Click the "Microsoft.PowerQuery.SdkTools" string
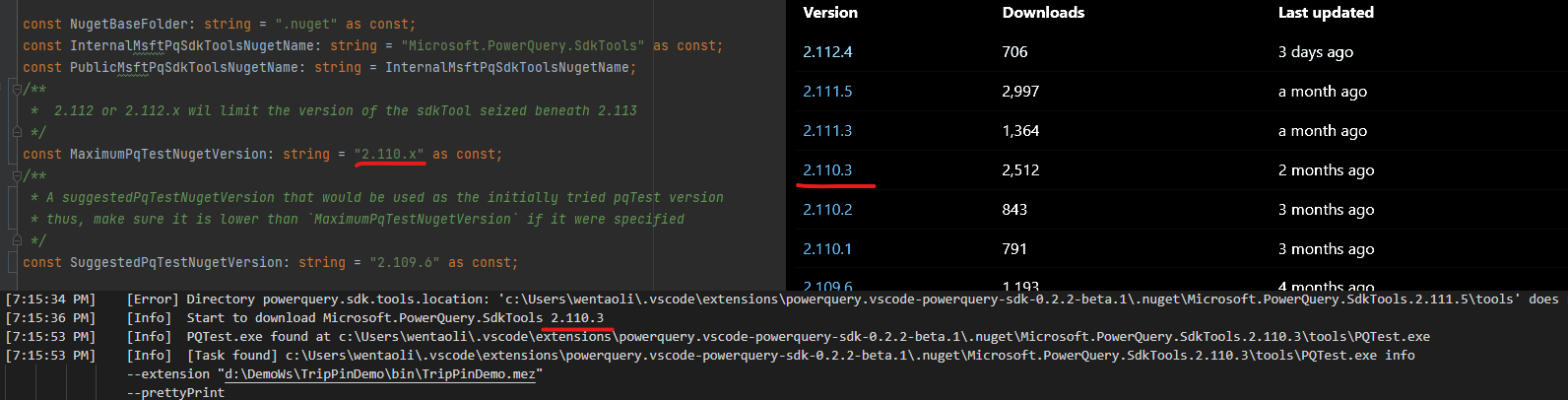Screen dimensions: 1568x400 [x=523, y=46]
